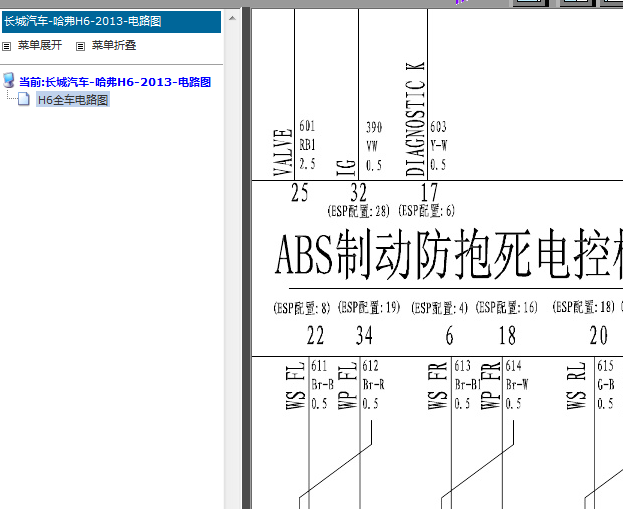Click wire label 390 VW 0.5
This screenshot has width=623, height=509.
click(374, 146)
